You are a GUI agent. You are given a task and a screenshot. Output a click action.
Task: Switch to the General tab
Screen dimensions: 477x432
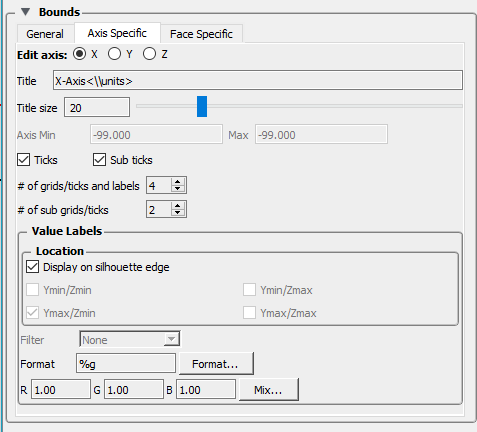[45, 34]
